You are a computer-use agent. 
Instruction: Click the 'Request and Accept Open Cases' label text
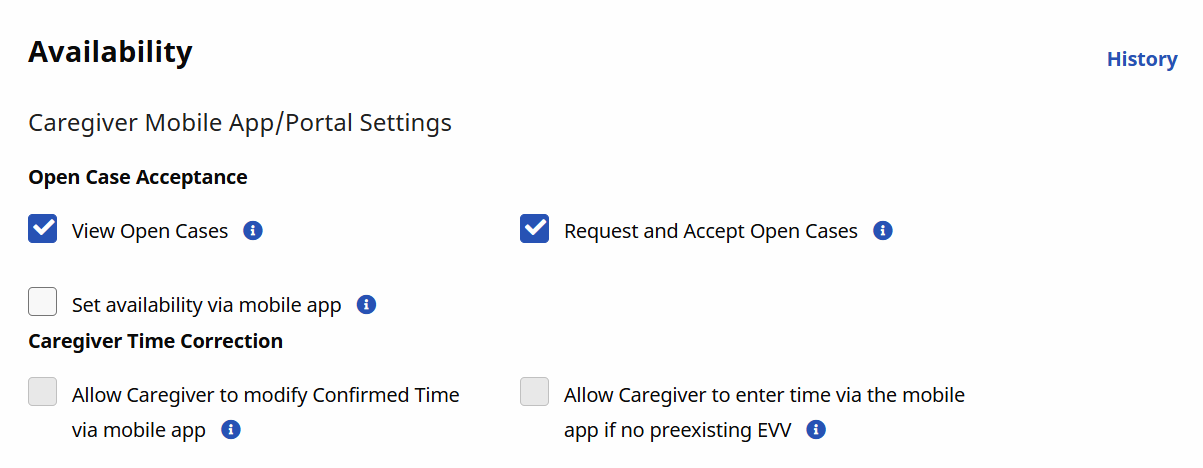coord(710,231)
